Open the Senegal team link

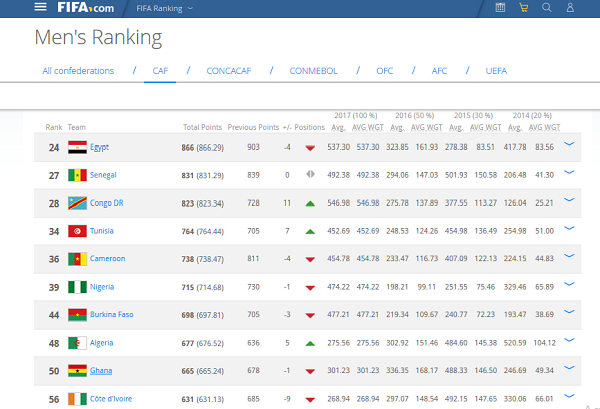tap(103, 175)
